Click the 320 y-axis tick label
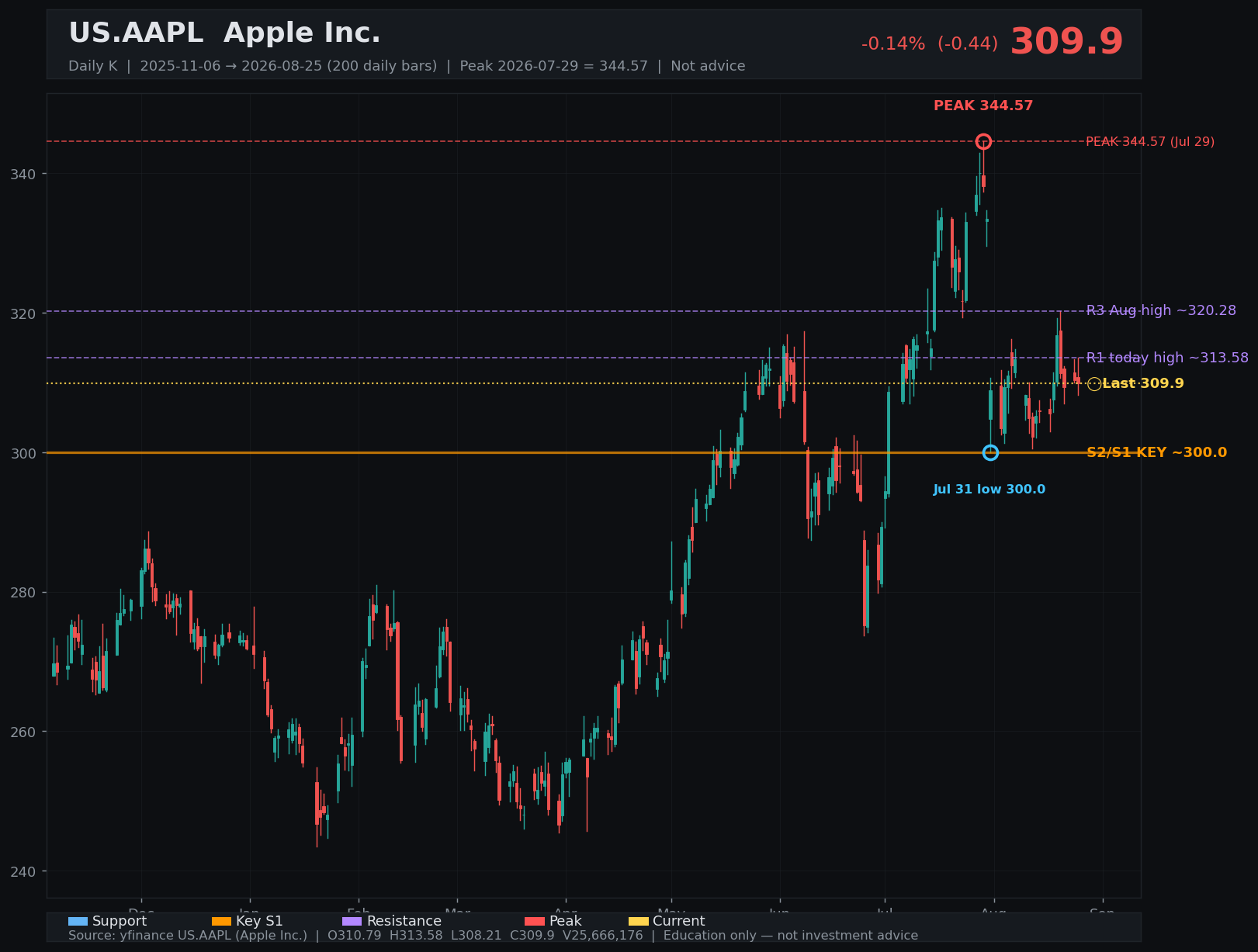Screen dimensions: 1258x952 pyautogui.click(x=23, y=314)
